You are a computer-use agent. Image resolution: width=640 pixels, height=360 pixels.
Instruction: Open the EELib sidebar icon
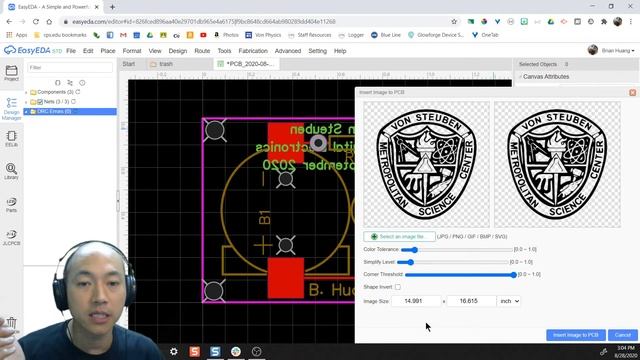(x=11, y=139)
